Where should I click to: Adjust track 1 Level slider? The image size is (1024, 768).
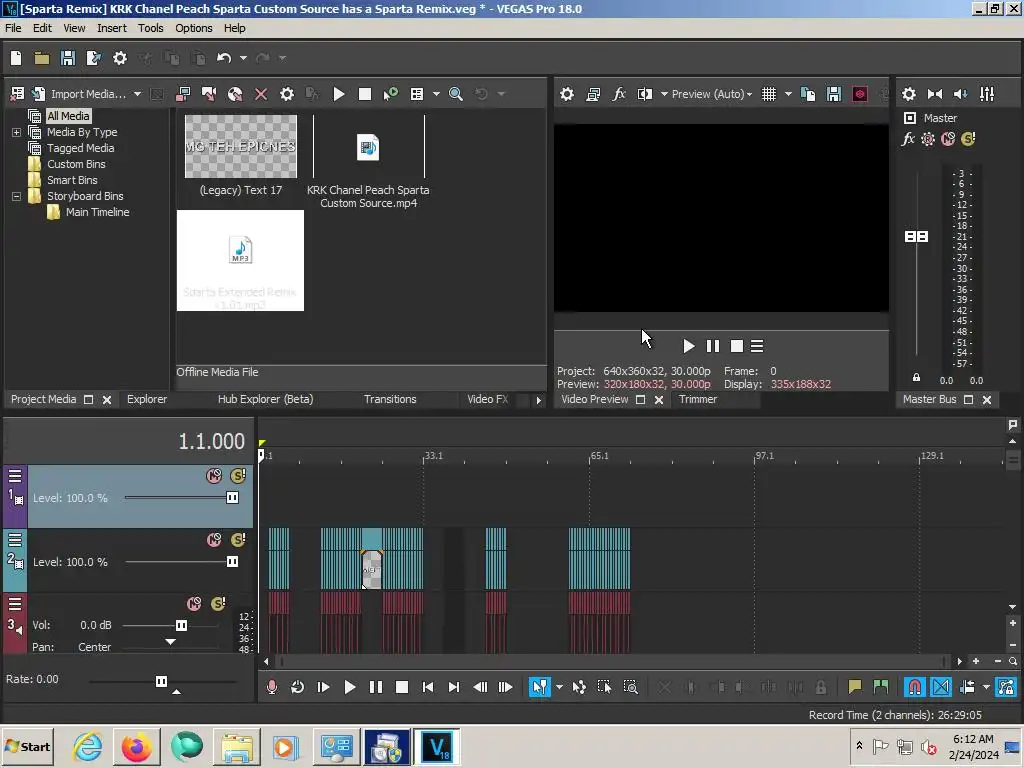[232, 498]
